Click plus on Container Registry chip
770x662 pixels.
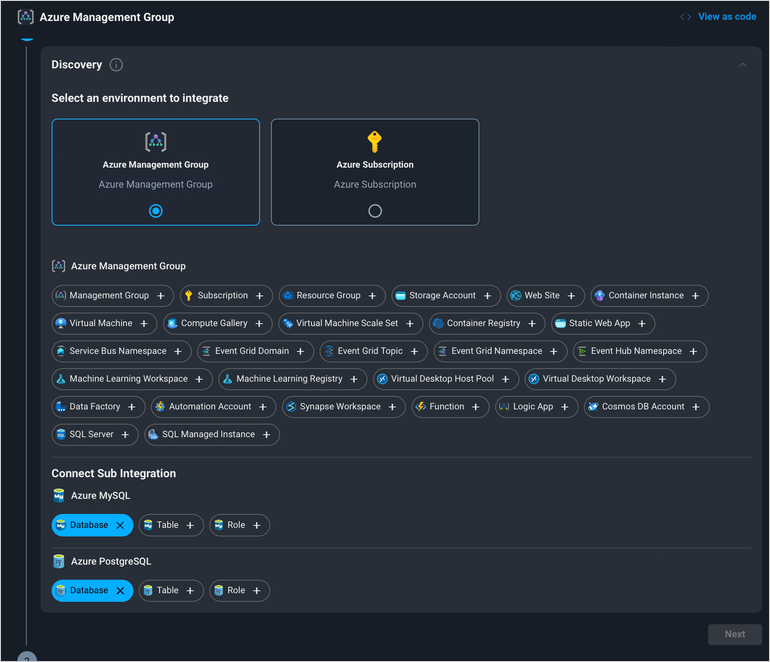(533, 324)
